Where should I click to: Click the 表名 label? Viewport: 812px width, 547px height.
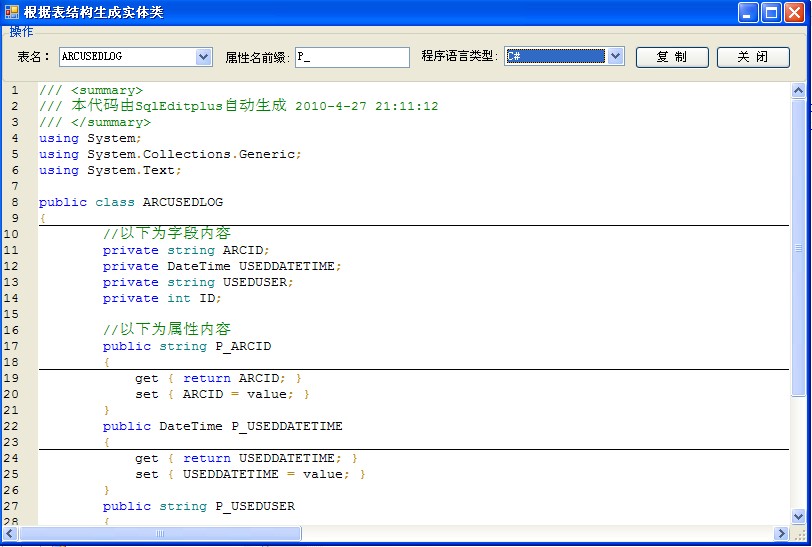[x=33, y=56]
